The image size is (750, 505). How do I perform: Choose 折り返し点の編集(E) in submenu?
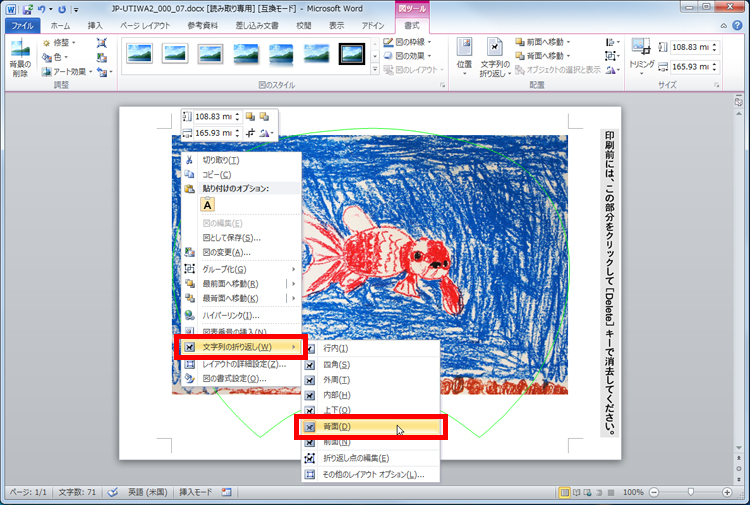[371, 458]
